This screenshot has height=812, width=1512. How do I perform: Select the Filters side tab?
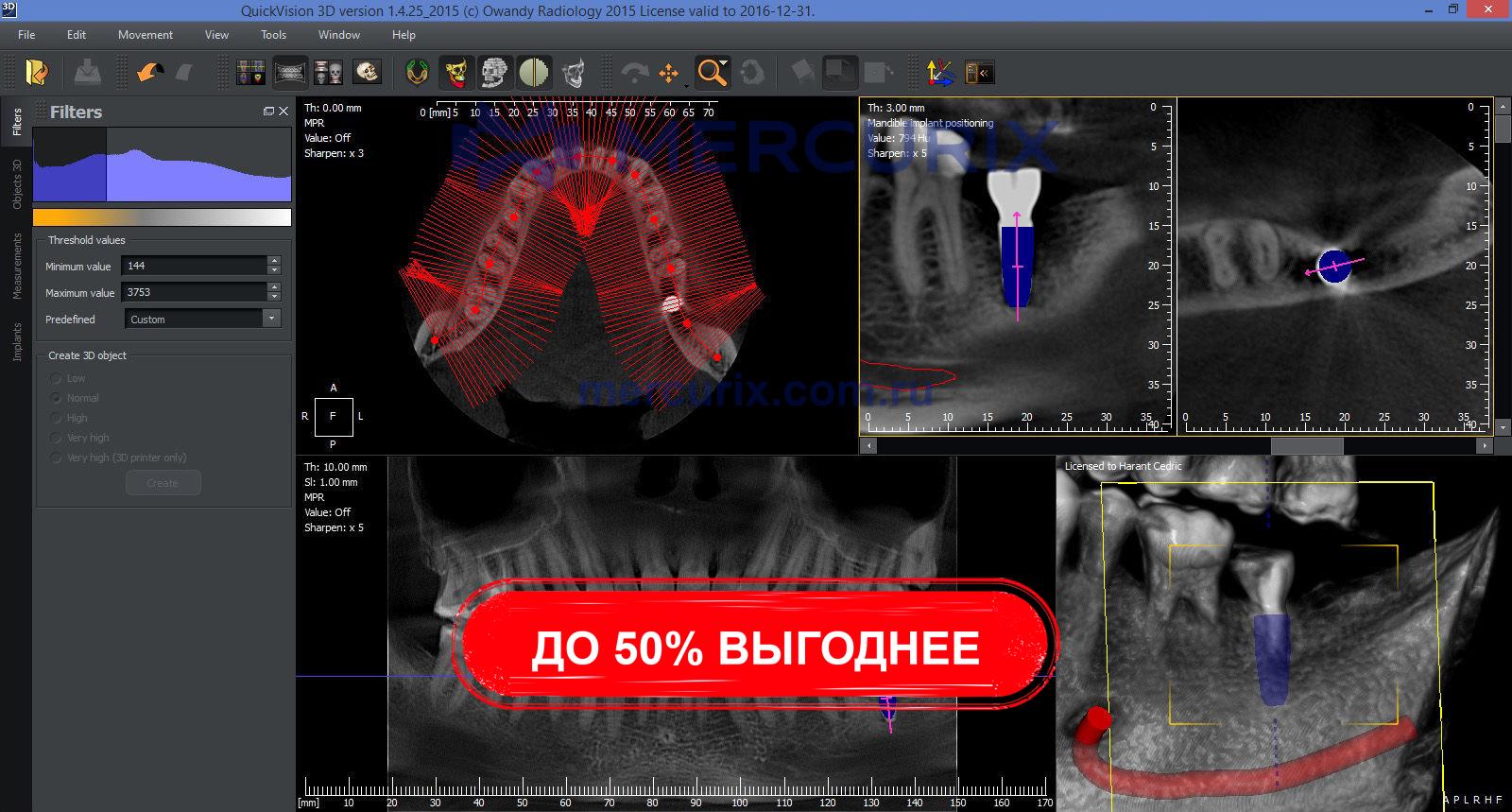click(x=16, y=121)
